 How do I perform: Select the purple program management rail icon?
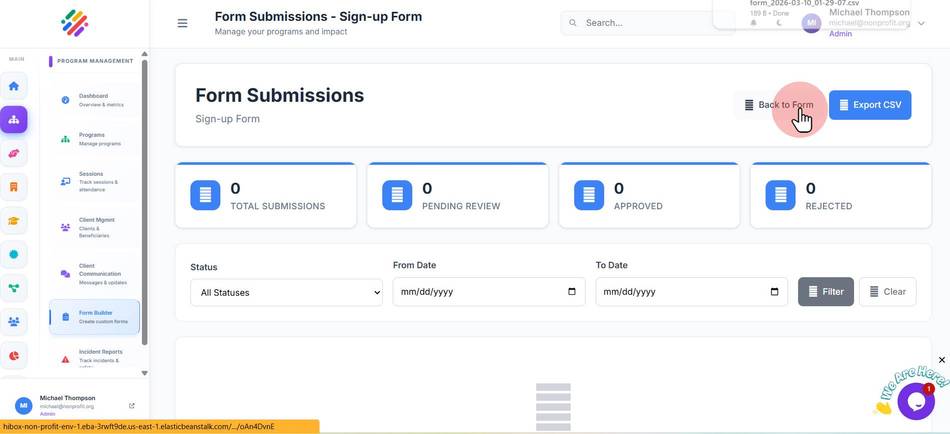click(x=13, y=119)
